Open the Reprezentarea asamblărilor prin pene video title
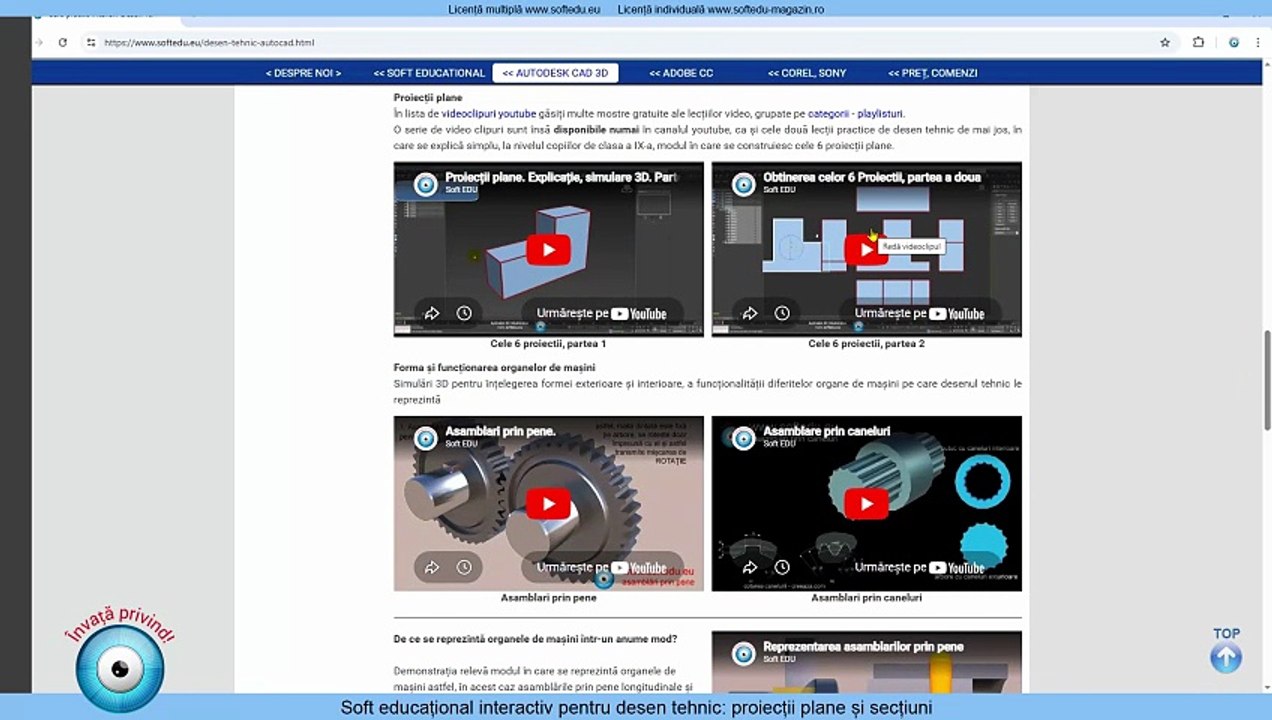Viewport: 1272px width, 720px height. [863, 647]
